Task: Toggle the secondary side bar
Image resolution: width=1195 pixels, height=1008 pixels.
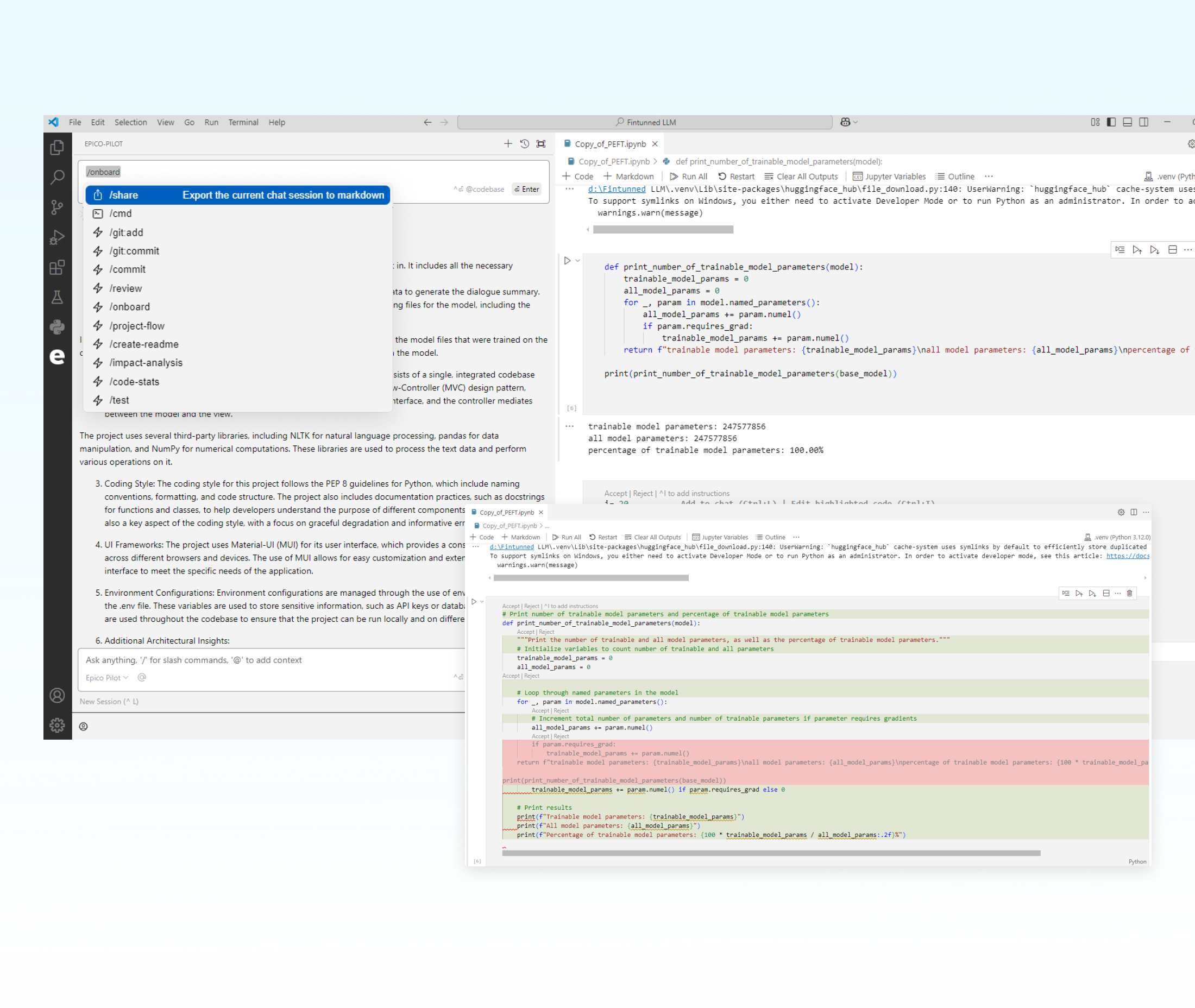Action: 1144,122
